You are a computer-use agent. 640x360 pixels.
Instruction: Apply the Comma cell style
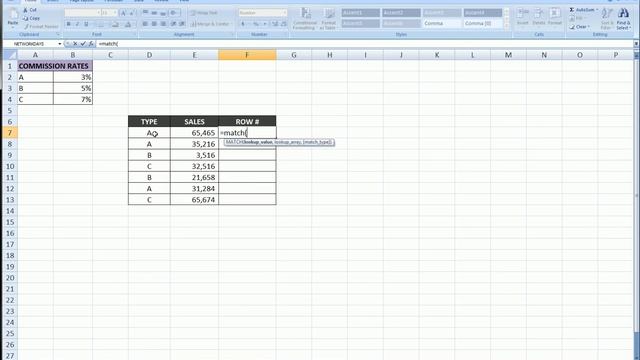tap(442, 24)
